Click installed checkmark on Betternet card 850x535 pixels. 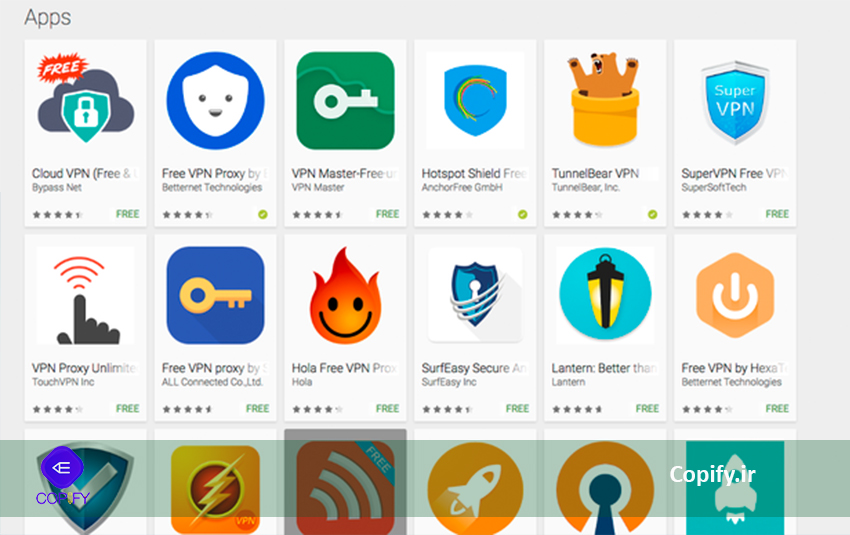(263, 215)
